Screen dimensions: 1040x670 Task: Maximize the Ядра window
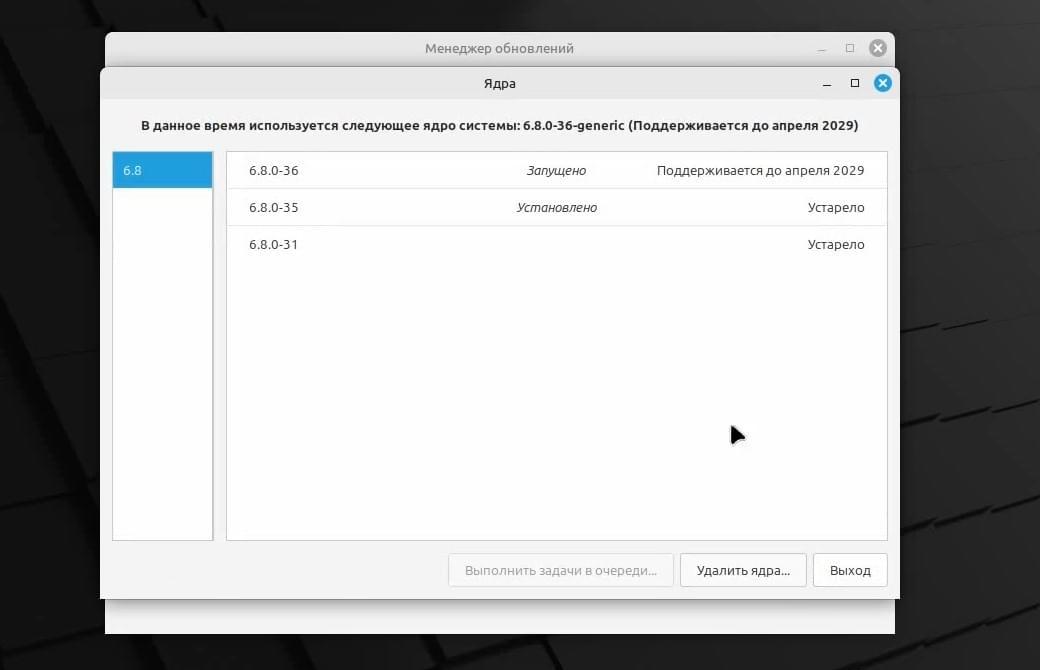point(854,83)
